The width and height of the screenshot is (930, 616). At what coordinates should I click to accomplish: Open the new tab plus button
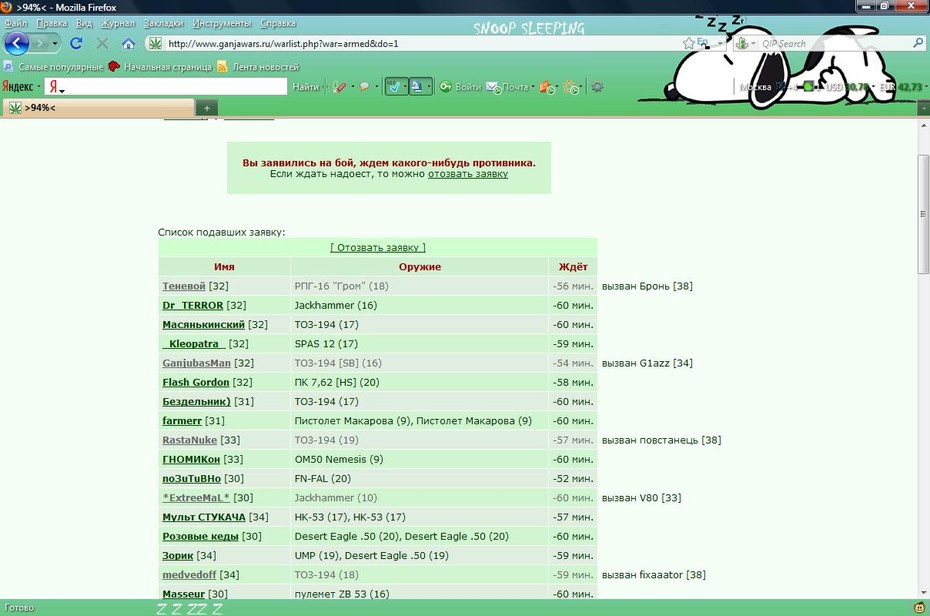click(x=207, y=108)
